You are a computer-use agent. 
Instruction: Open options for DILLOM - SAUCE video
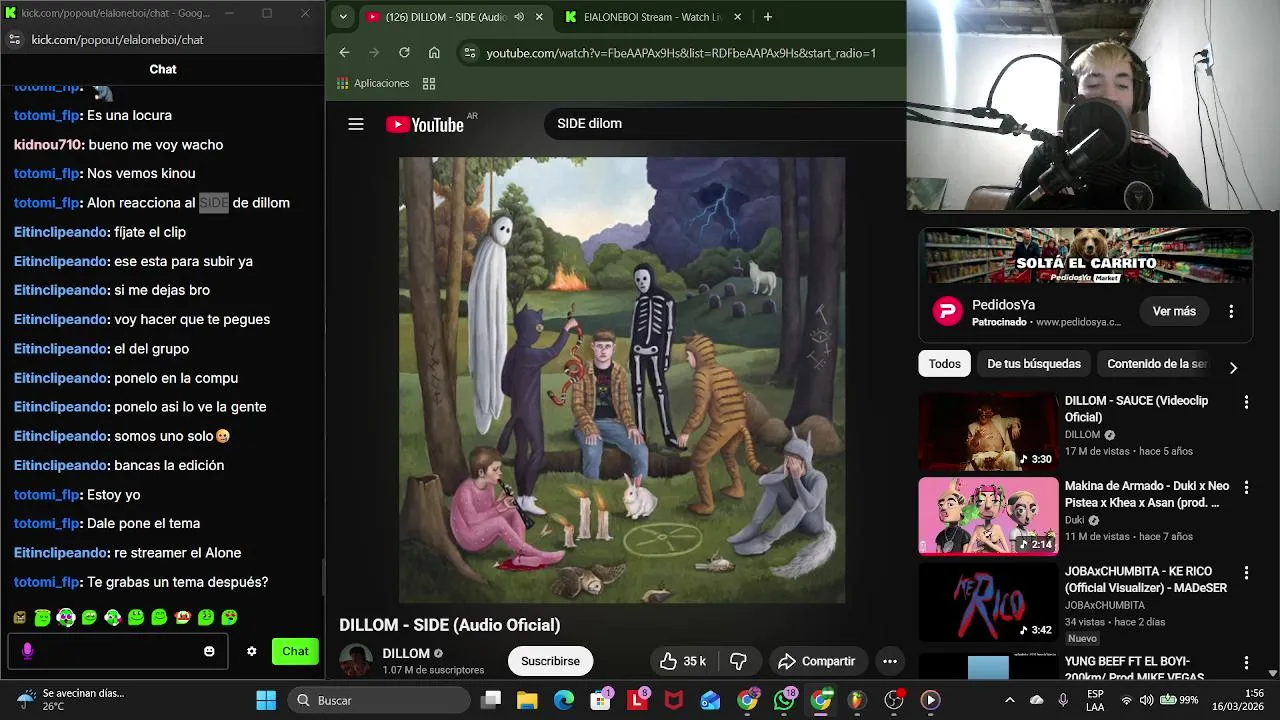click(1246, 402)
